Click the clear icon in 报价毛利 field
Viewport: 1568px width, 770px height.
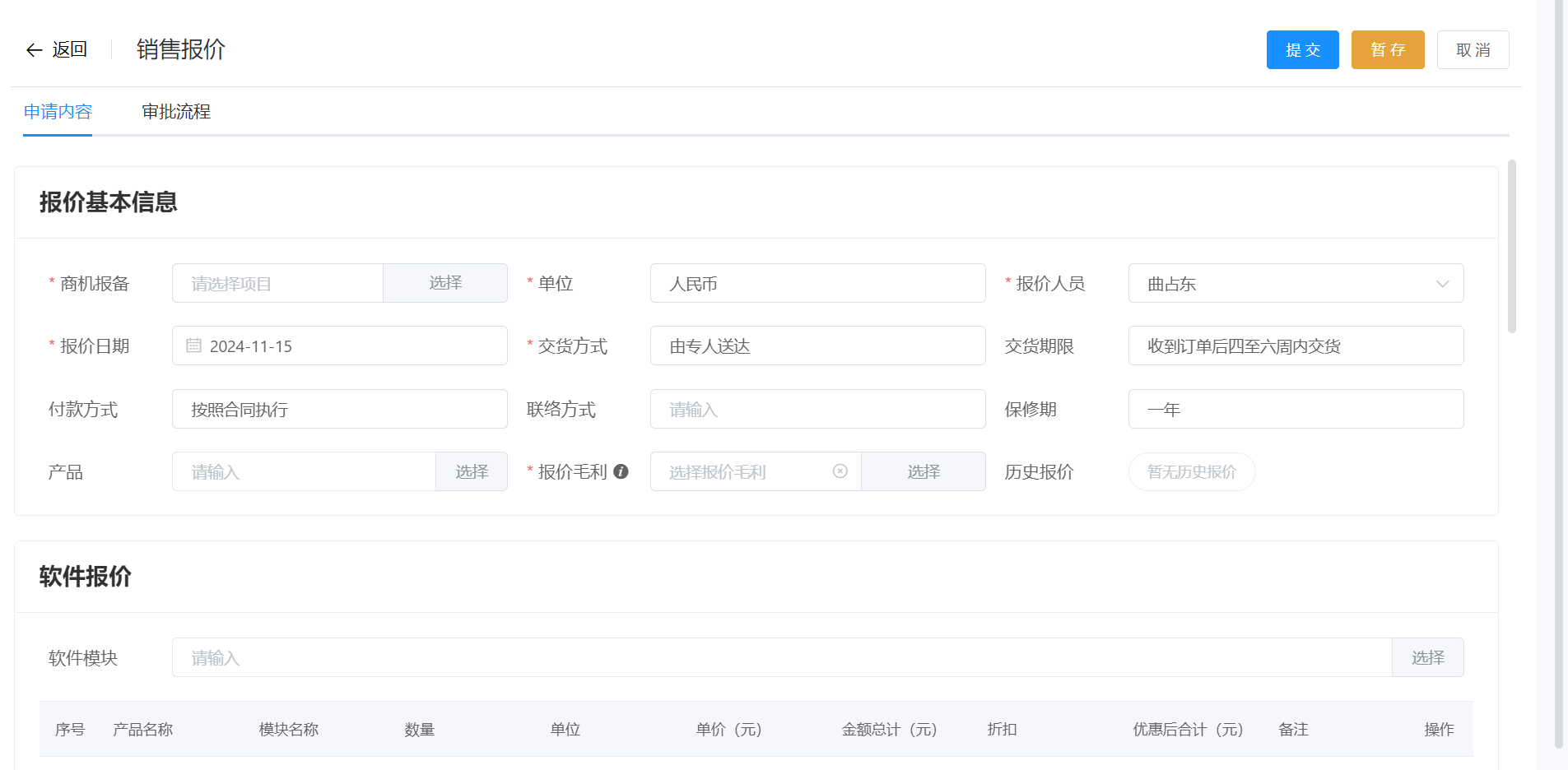coord(840,471)
